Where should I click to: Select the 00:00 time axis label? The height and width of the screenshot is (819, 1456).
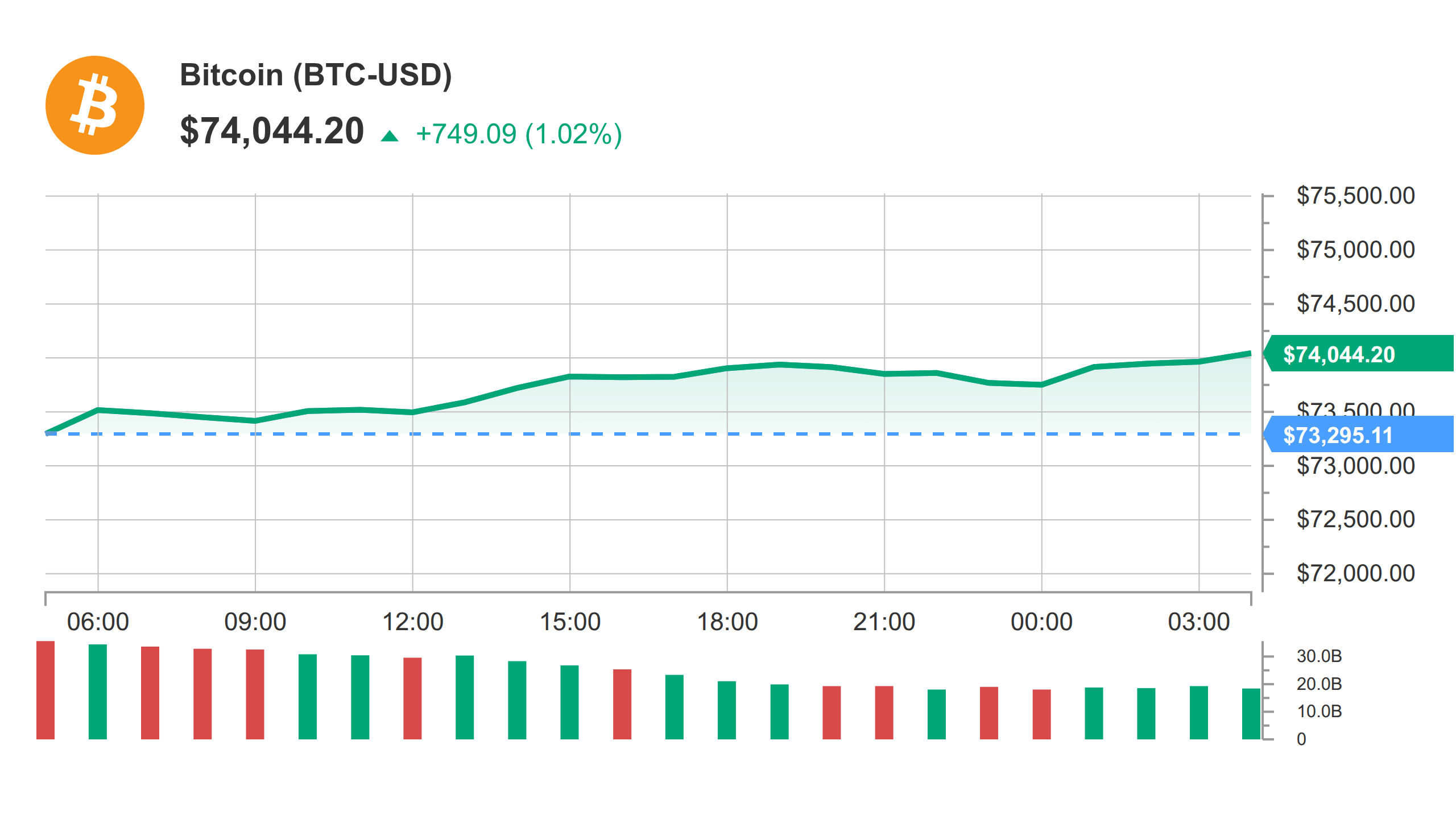tap(1041, 622)
